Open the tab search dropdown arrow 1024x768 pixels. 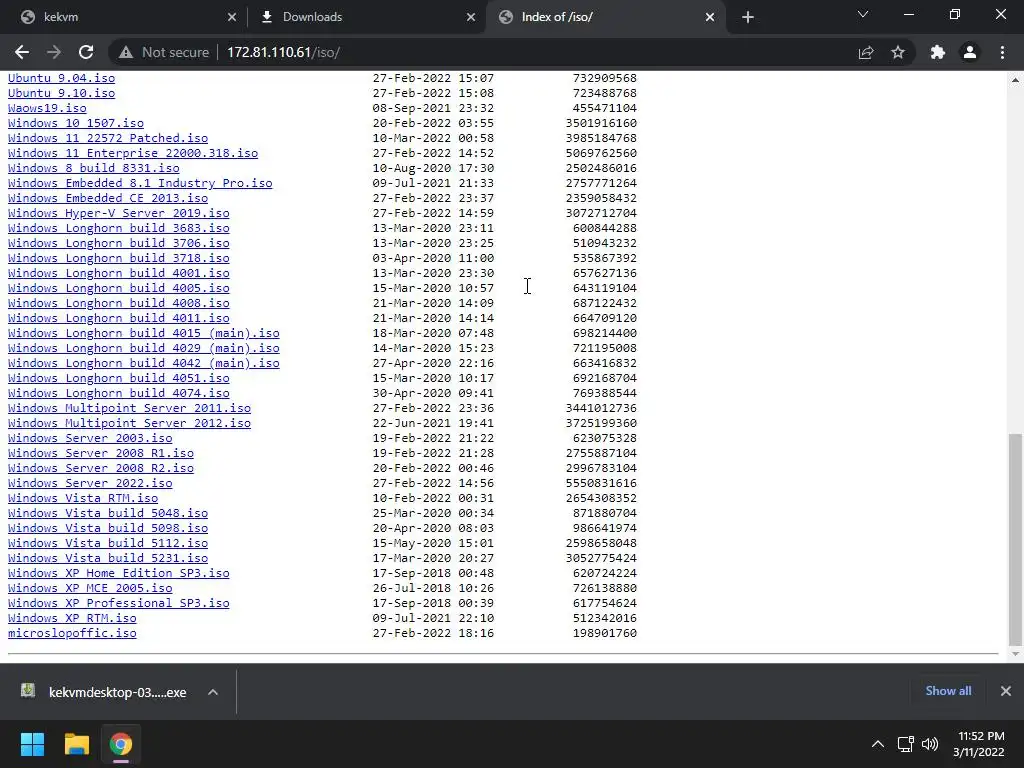click(863, 14)
